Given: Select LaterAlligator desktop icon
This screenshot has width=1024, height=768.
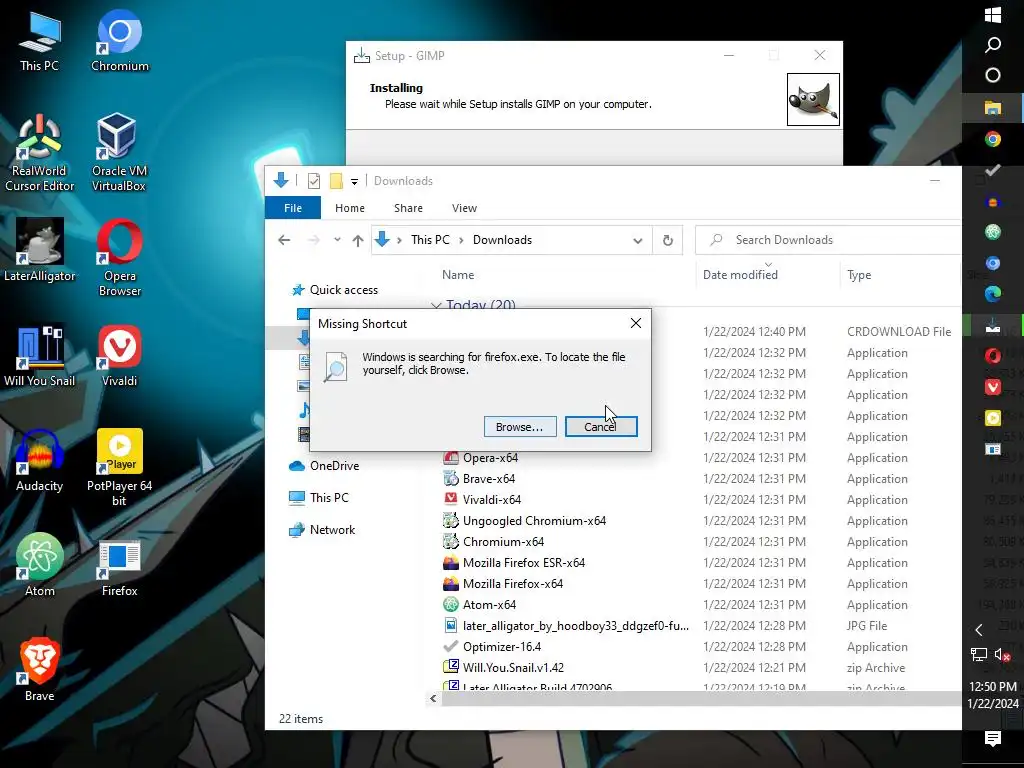Looking at the screenshot, I should pos(39,251).
